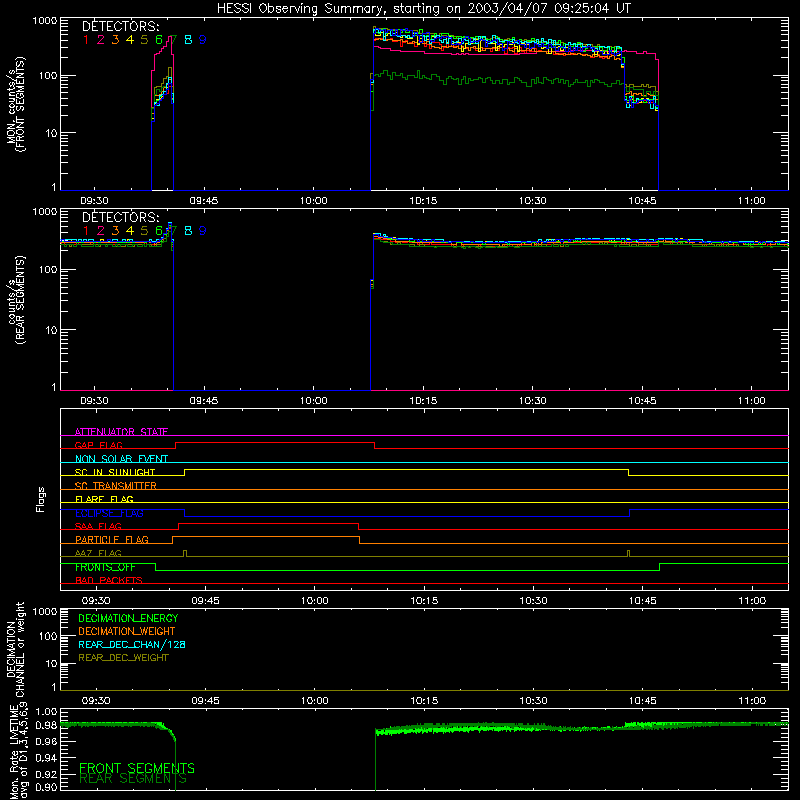The image size is (800, 800).
Task: Click the falling PARTICLE_FLAG step edge
Action: (x=360, y=540)
